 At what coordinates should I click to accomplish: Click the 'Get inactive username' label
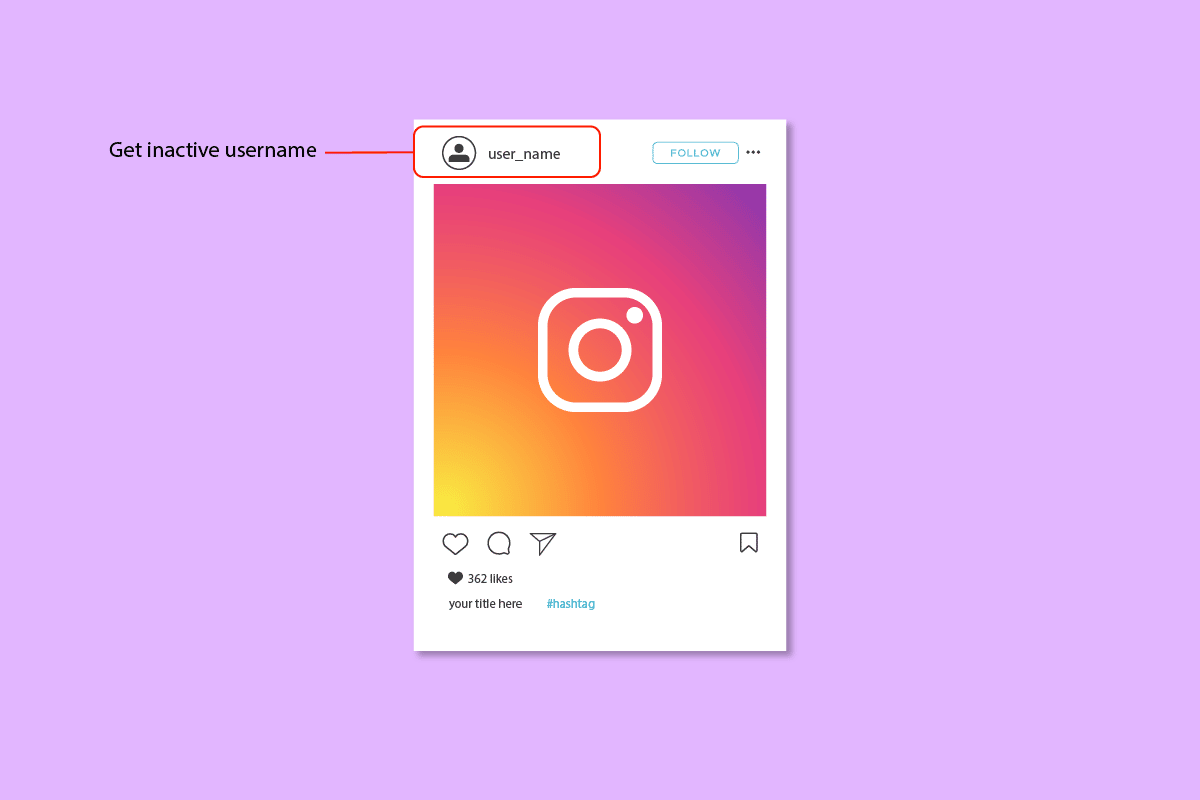point(213,150)
